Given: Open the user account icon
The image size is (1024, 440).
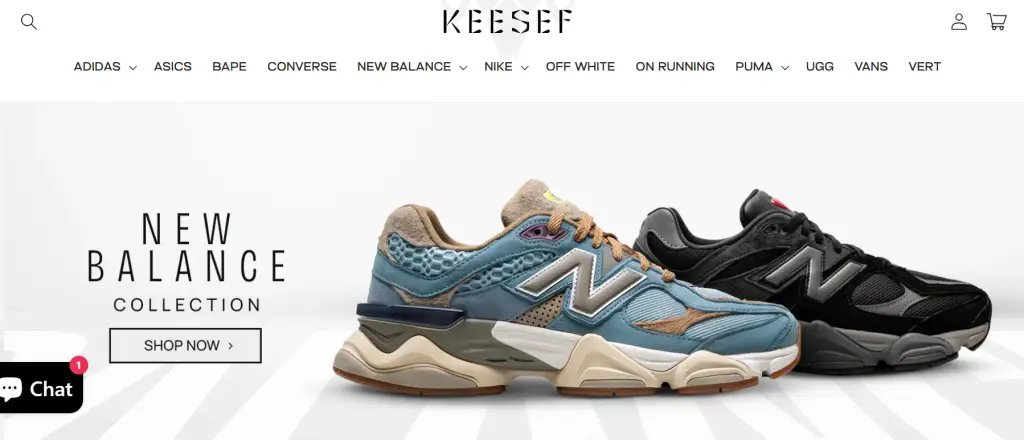Looking at the screenshot, I should tap(959, 22).
